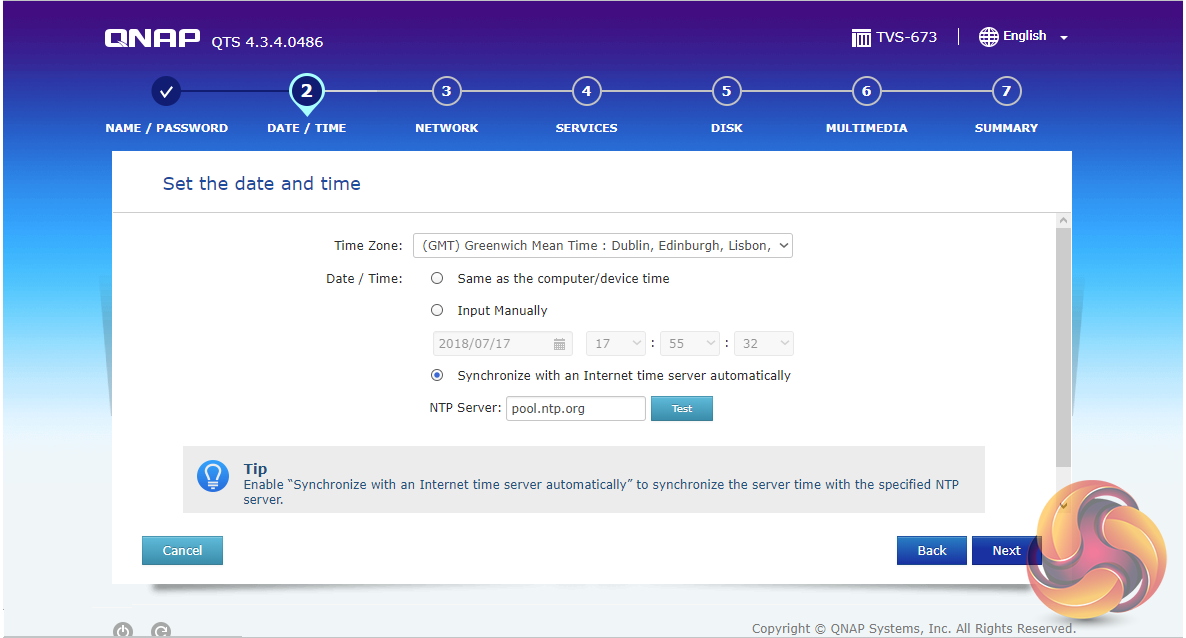Choose the Input Manually radio option
The height and width of the screenshot is (638, 1186).
437,311
